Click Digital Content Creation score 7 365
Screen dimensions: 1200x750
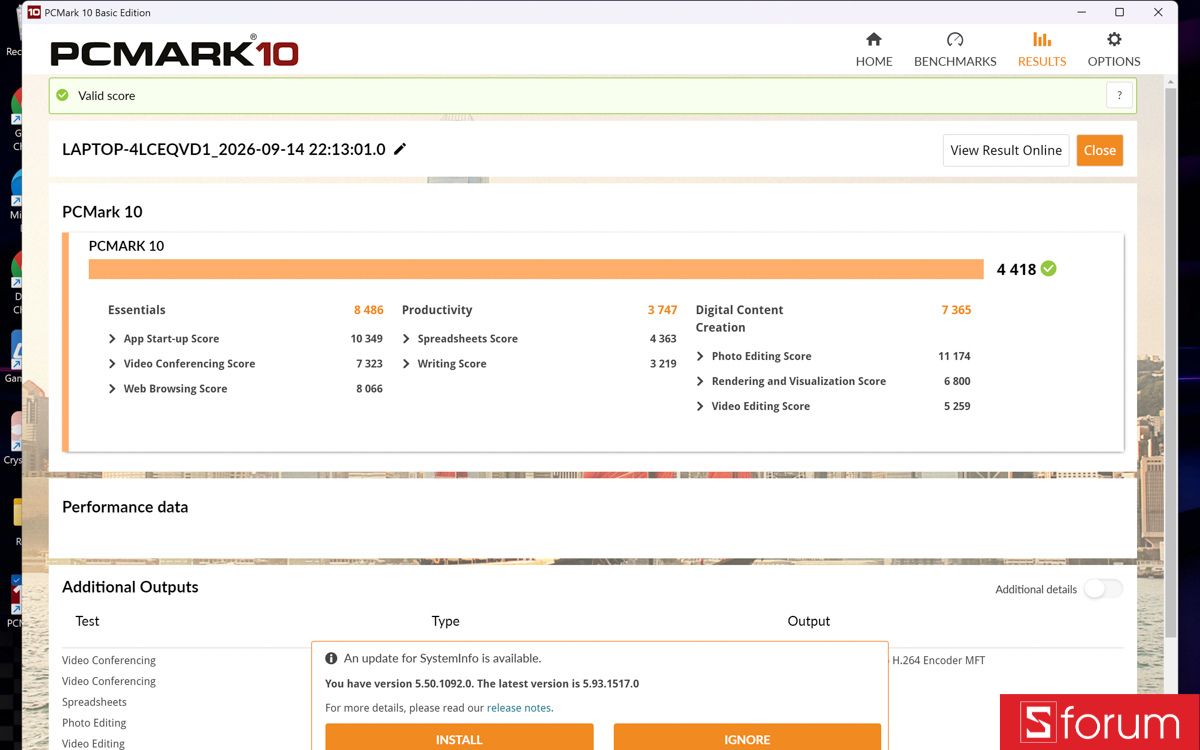coord(956,310)
